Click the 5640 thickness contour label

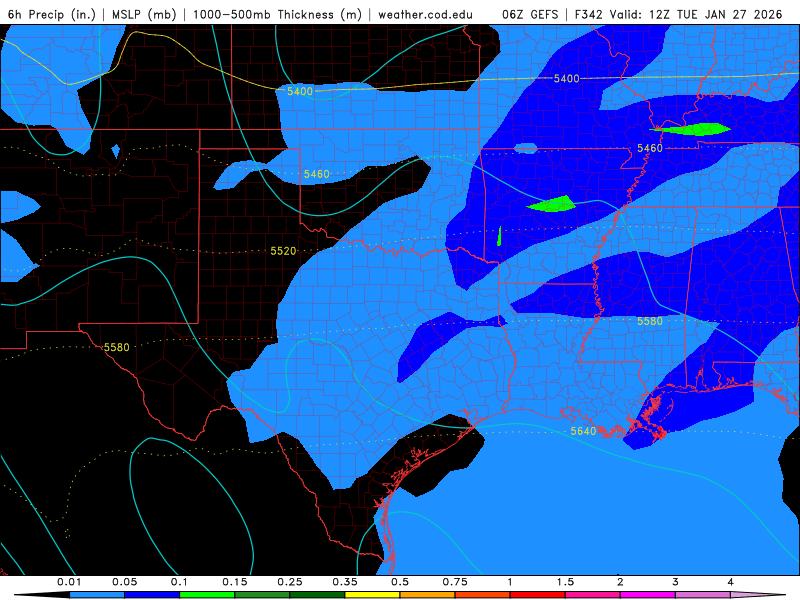tap(583, 431)
